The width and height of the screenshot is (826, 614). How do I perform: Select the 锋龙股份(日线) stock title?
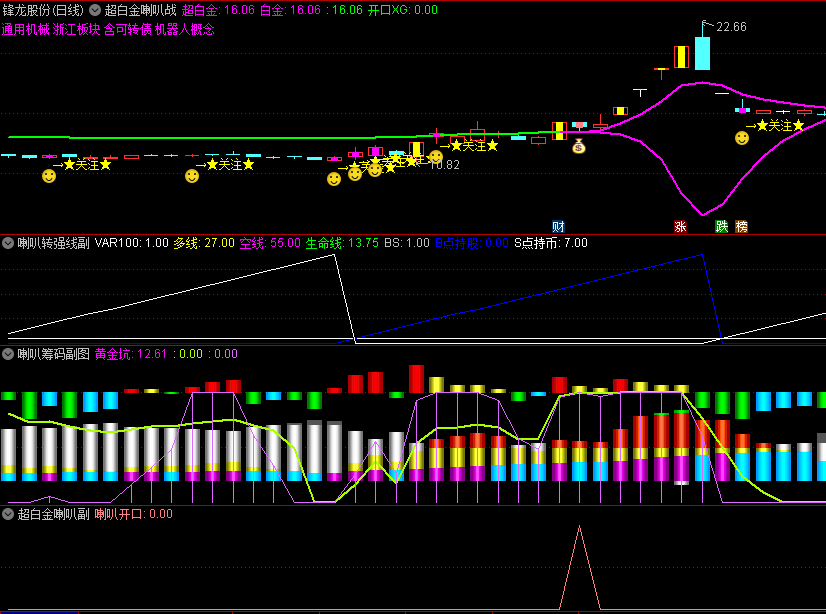coord(43,10)
